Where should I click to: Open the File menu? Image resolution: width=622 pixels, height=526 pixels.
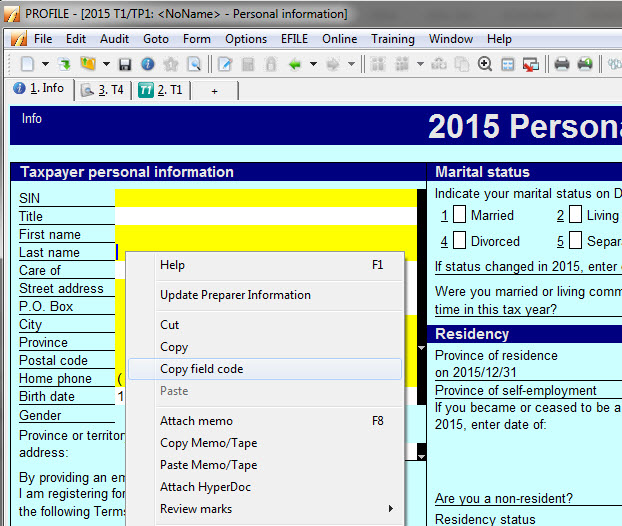pos(43,39)
